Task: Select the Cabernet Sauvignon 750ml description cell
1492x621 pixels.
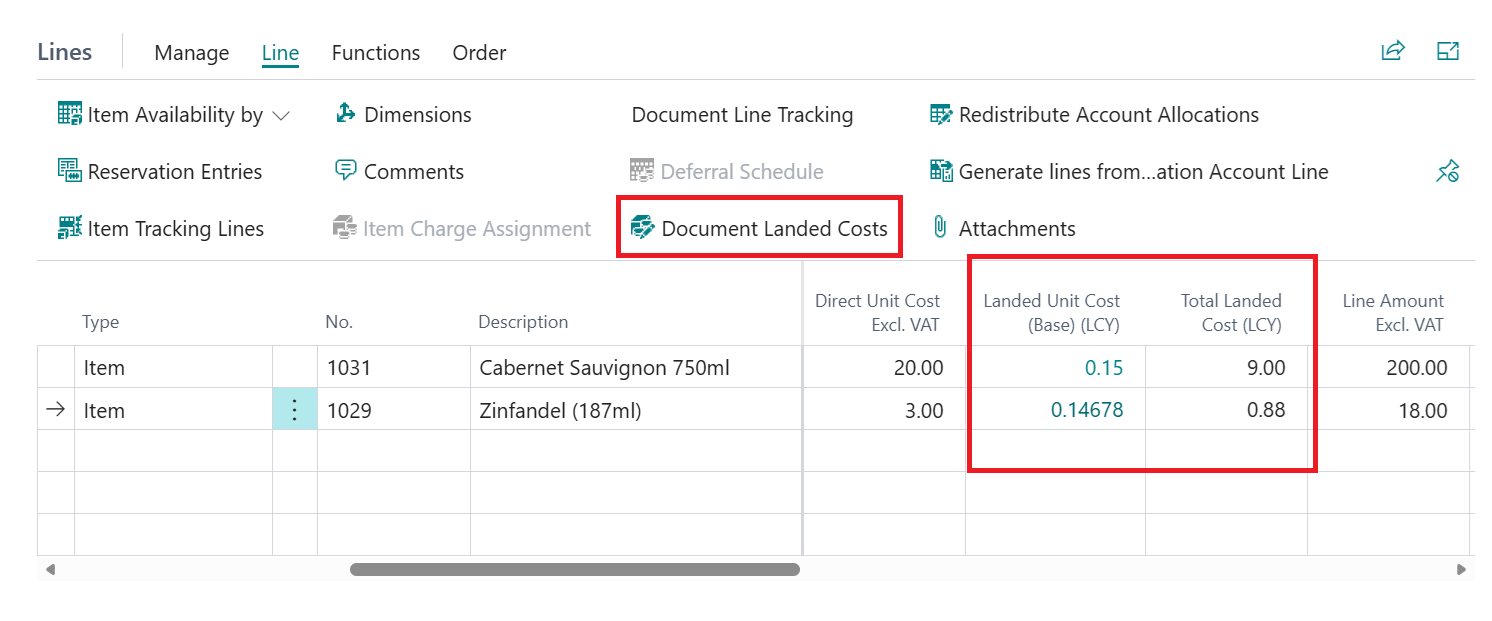Action: point(604,368)
